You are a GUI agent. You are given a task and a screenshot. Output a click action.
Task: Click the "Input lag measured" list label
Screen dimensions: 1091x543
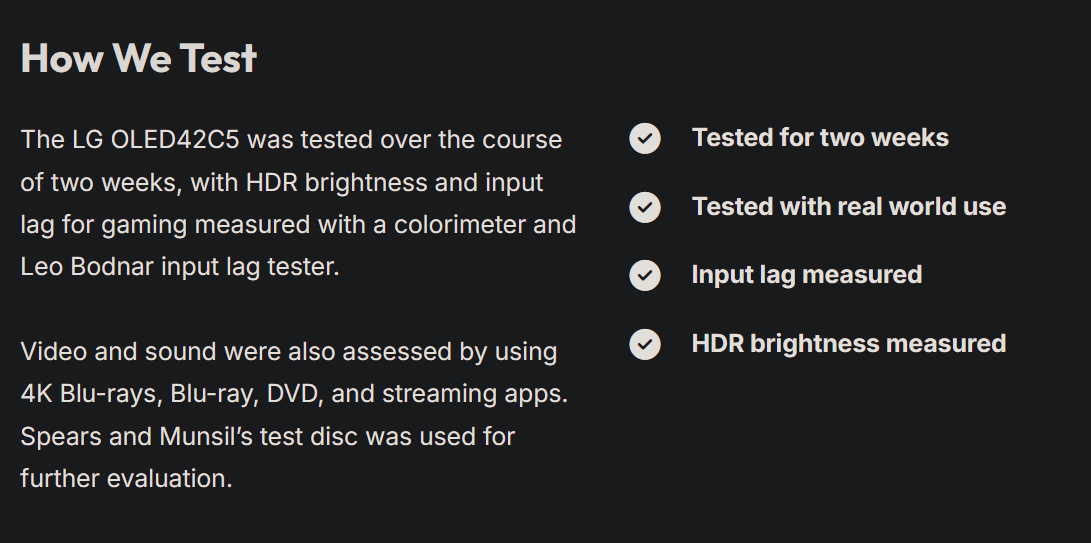coord(806,275)
